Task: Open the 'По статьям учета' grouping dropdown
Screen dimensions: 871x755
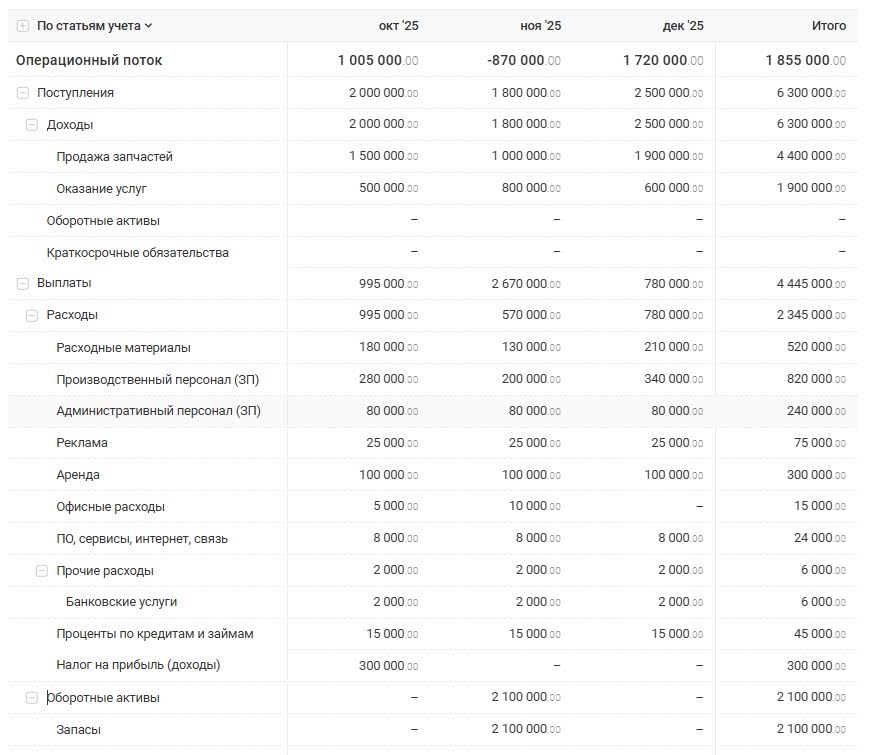Action: (95, 26)
